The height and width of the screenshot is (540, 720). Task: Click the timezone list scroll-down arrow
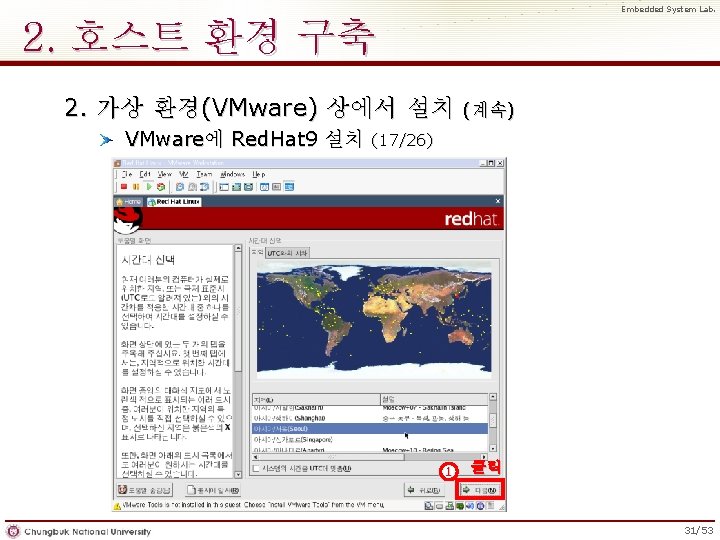click(x=493, y=448)
